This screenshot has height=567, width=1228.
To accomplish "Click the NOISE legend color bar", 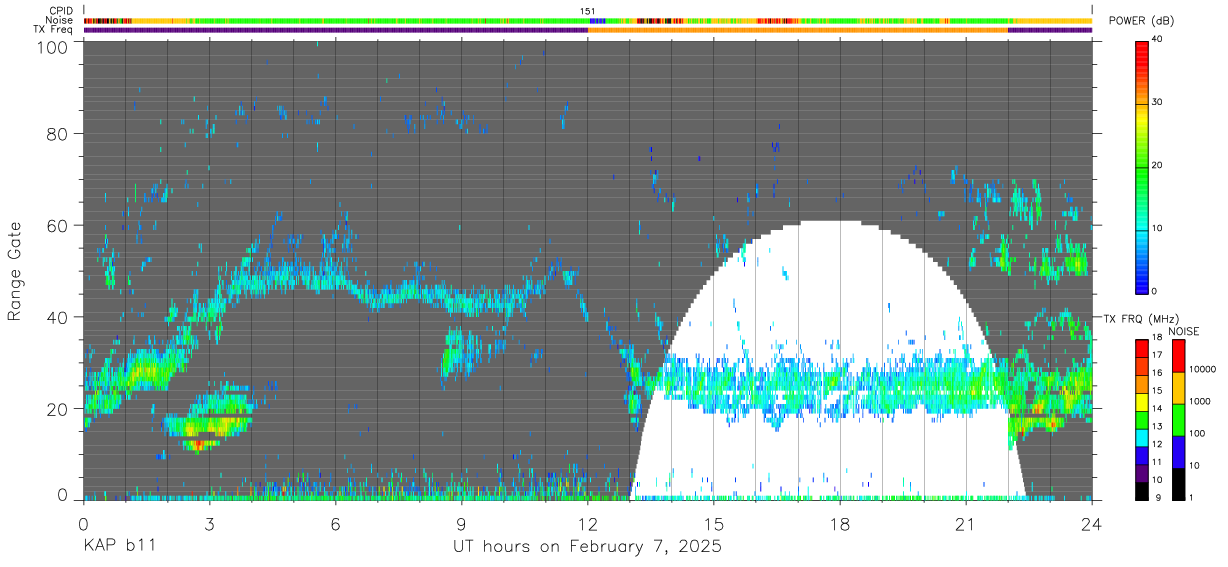I will (1178, 419).
